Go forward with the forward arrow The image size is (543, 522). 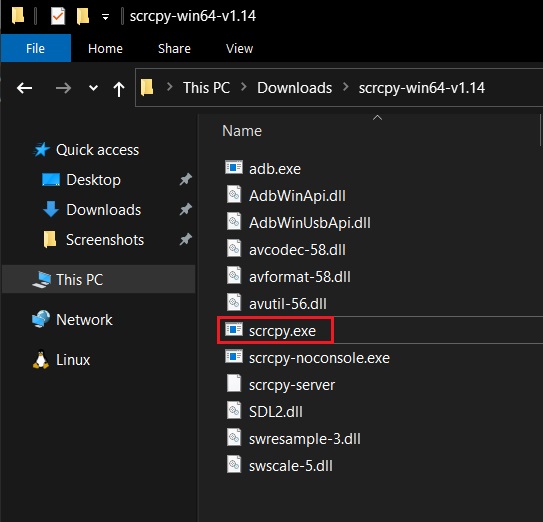pos(63,88)
